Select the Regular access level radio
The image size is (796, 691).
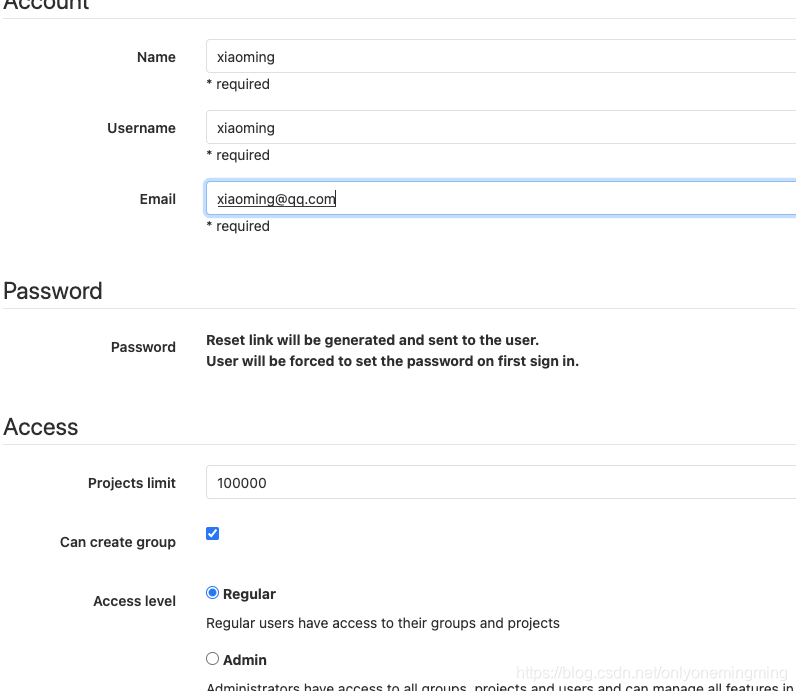point(212,593)
